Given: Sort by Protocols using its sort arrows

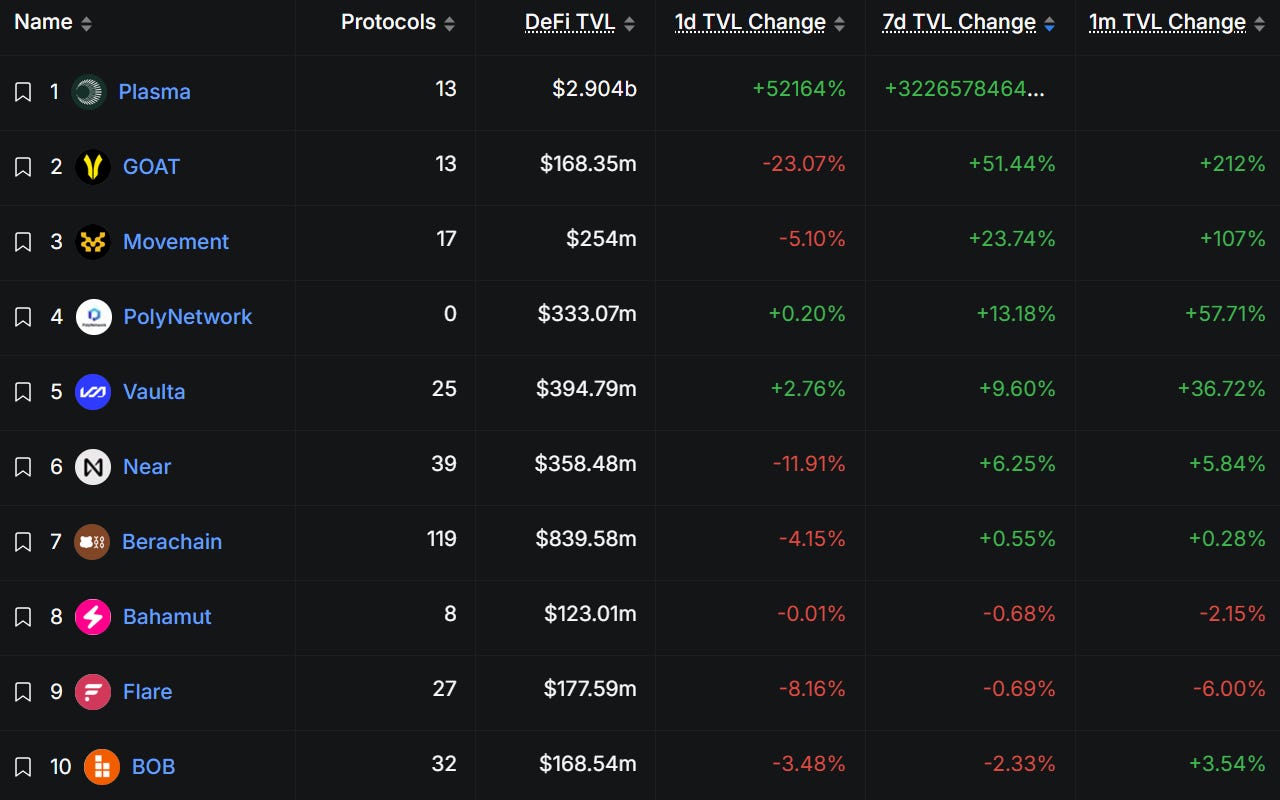Looking at the screenshot, I should 449,24.
